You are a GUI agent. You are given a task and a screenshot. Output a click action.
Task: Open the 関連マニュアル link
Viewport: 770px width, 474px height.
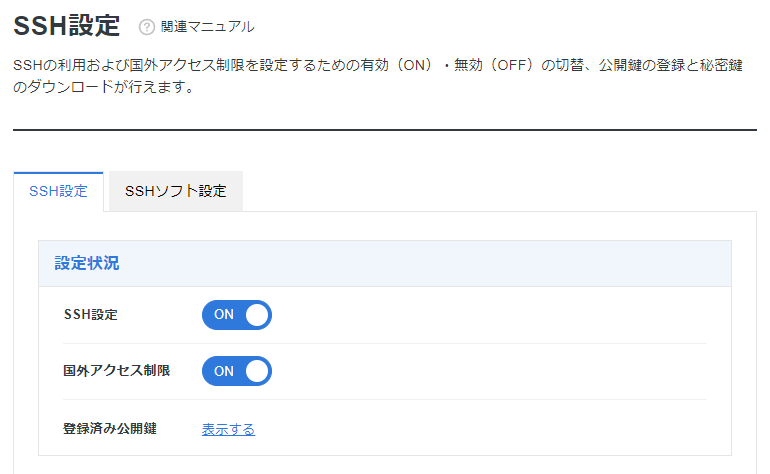207,27
